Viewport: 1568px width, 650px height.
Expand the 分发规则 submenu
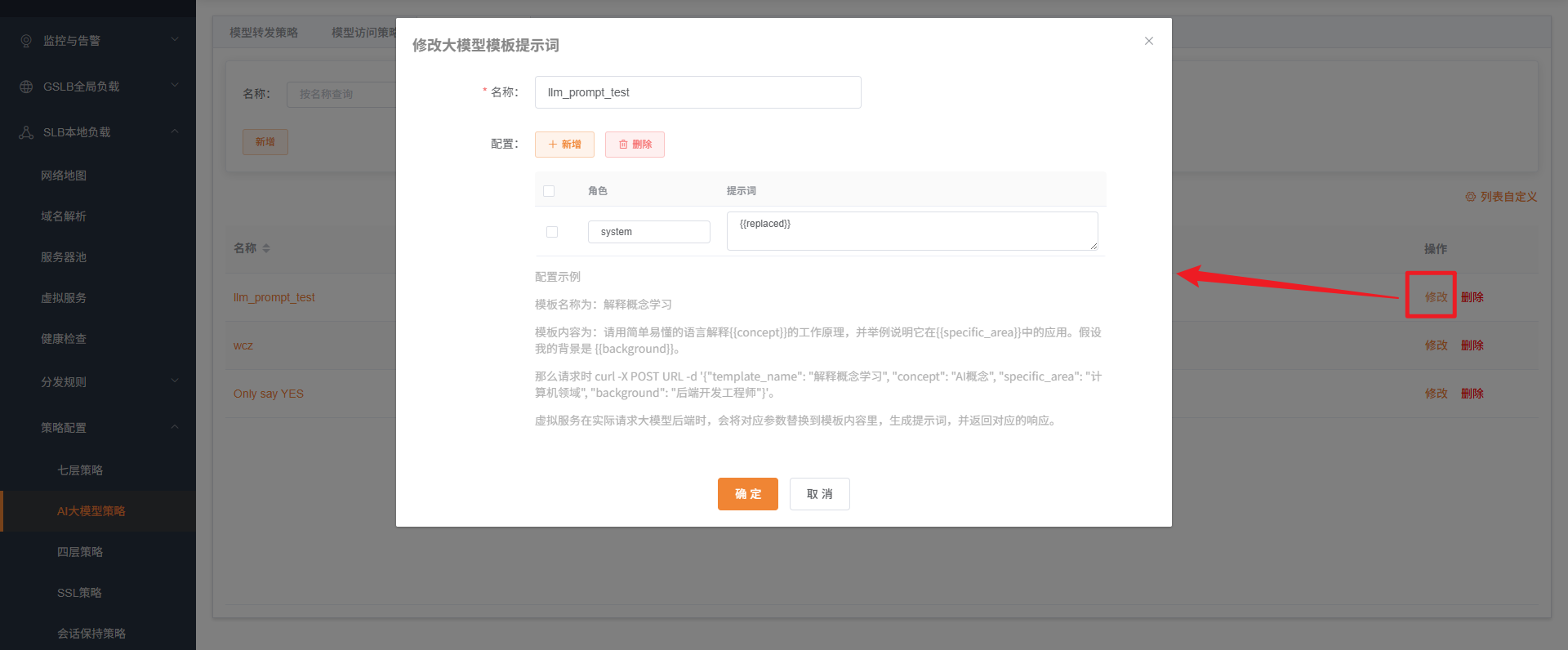(175, 381)
